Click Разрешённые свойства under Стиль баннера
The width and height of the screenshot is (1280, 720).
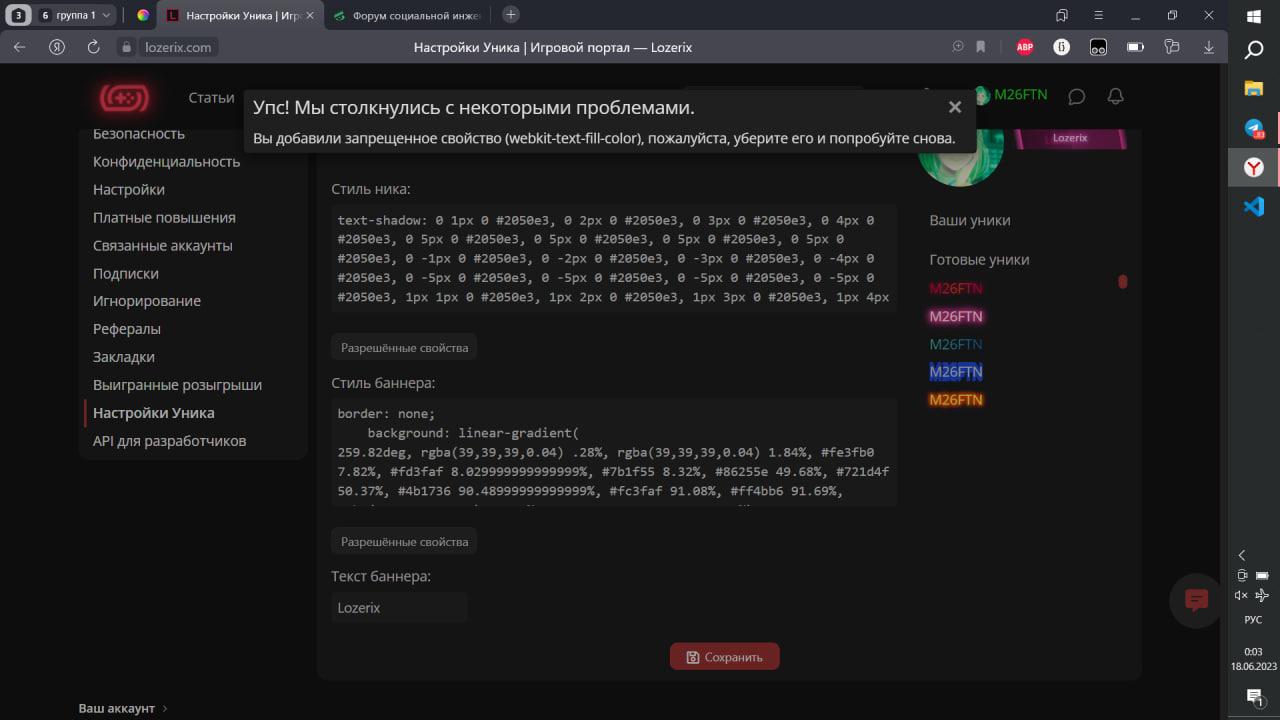tap(404, 541)
